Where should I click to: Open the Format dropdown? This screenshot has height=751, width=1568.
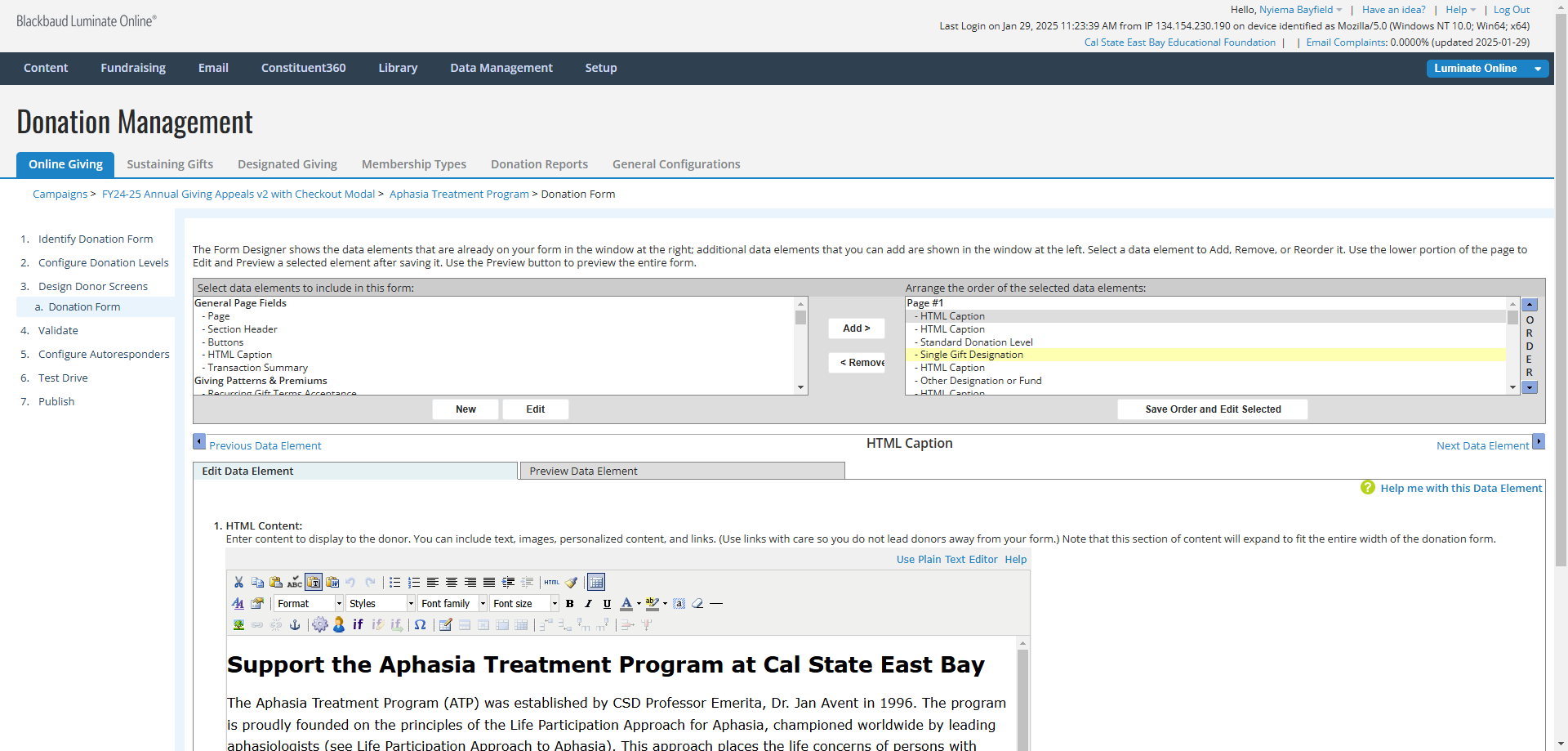pos(309,603)
